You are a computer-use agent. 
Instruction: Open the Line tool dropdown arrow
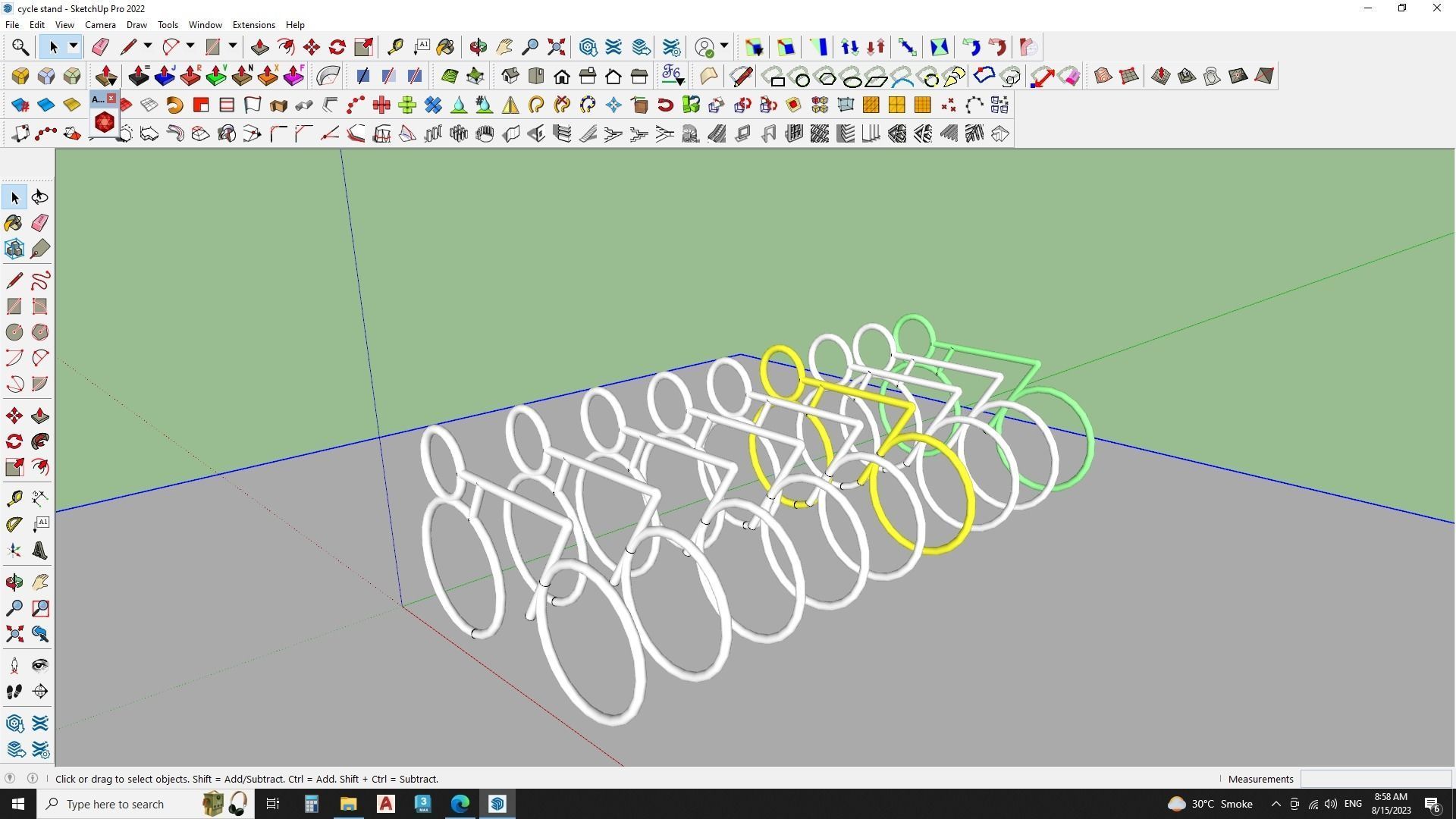coord(148,47)
